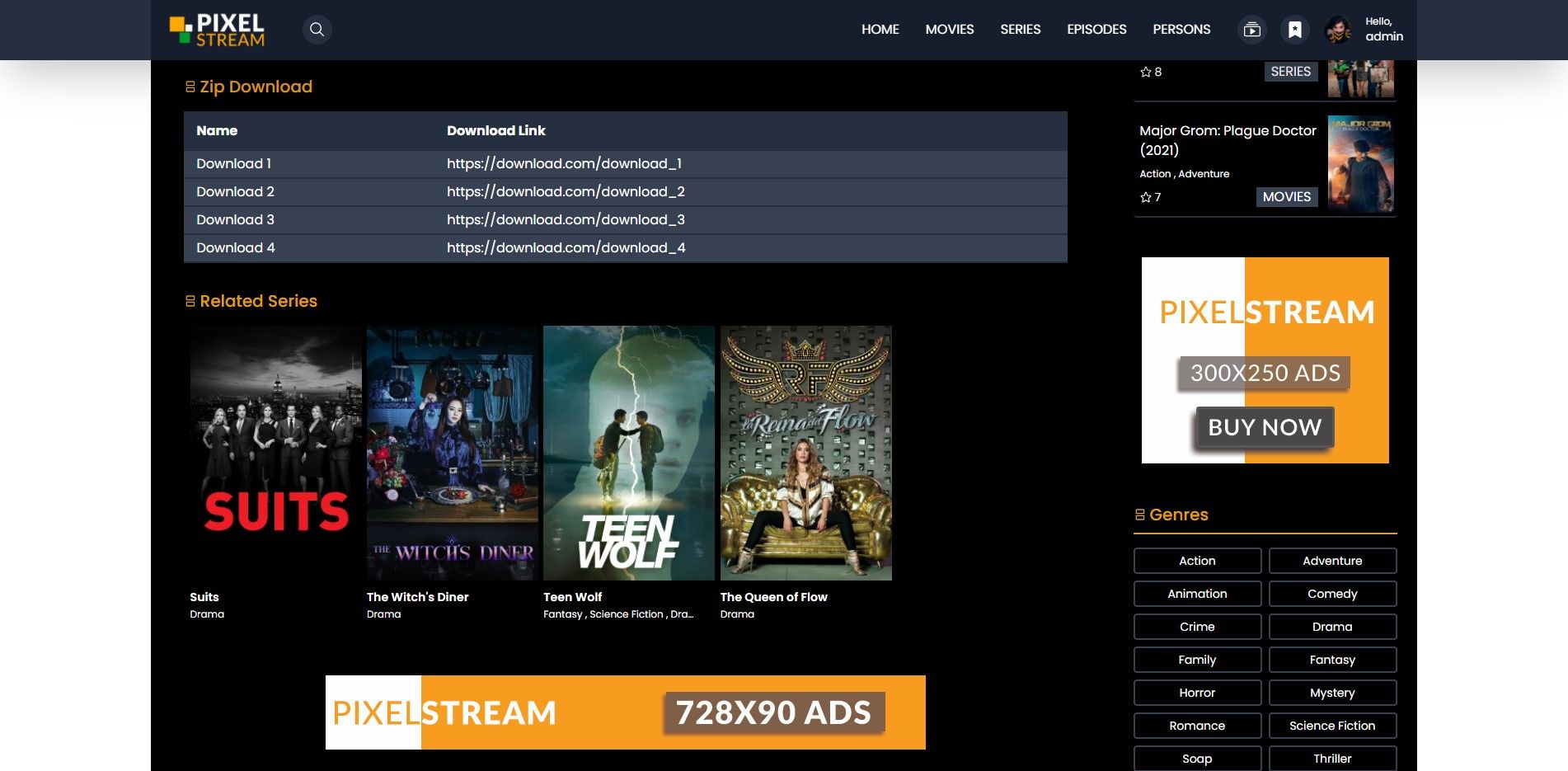Screen dimensions: 1568x771
Task: Click Fantasy genre under Teen Wolf
Action: pyautogui.click(x=563, y=614)
